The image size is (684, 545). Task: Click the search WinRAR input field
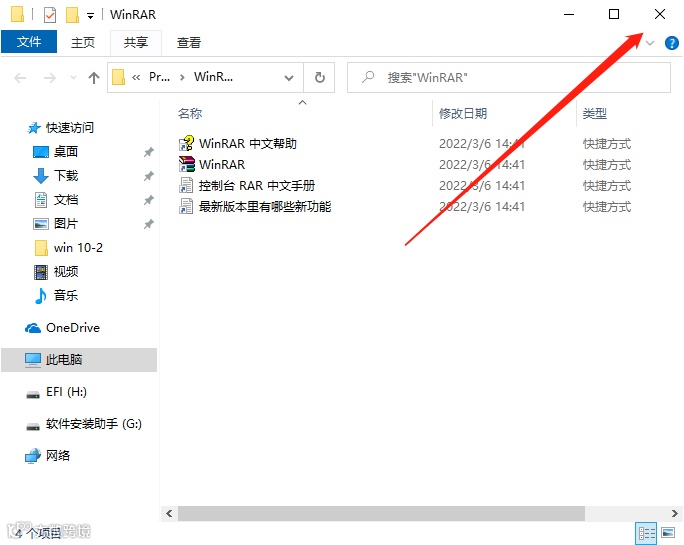coord(509,78)
